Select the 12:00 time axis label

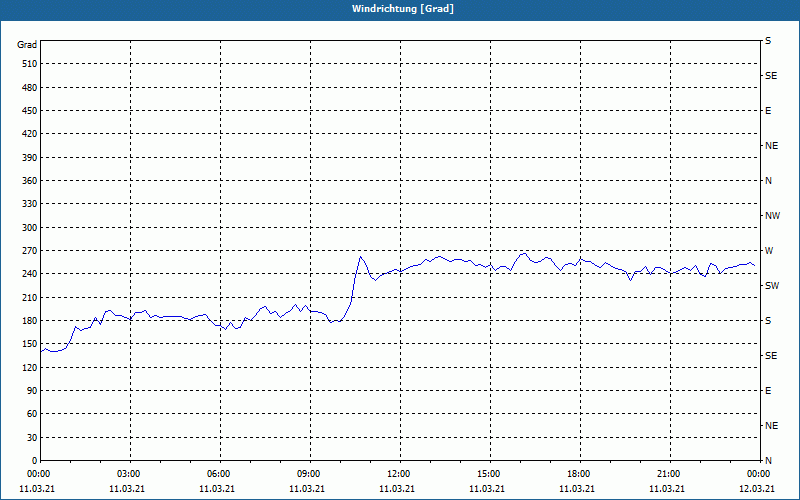399,474
